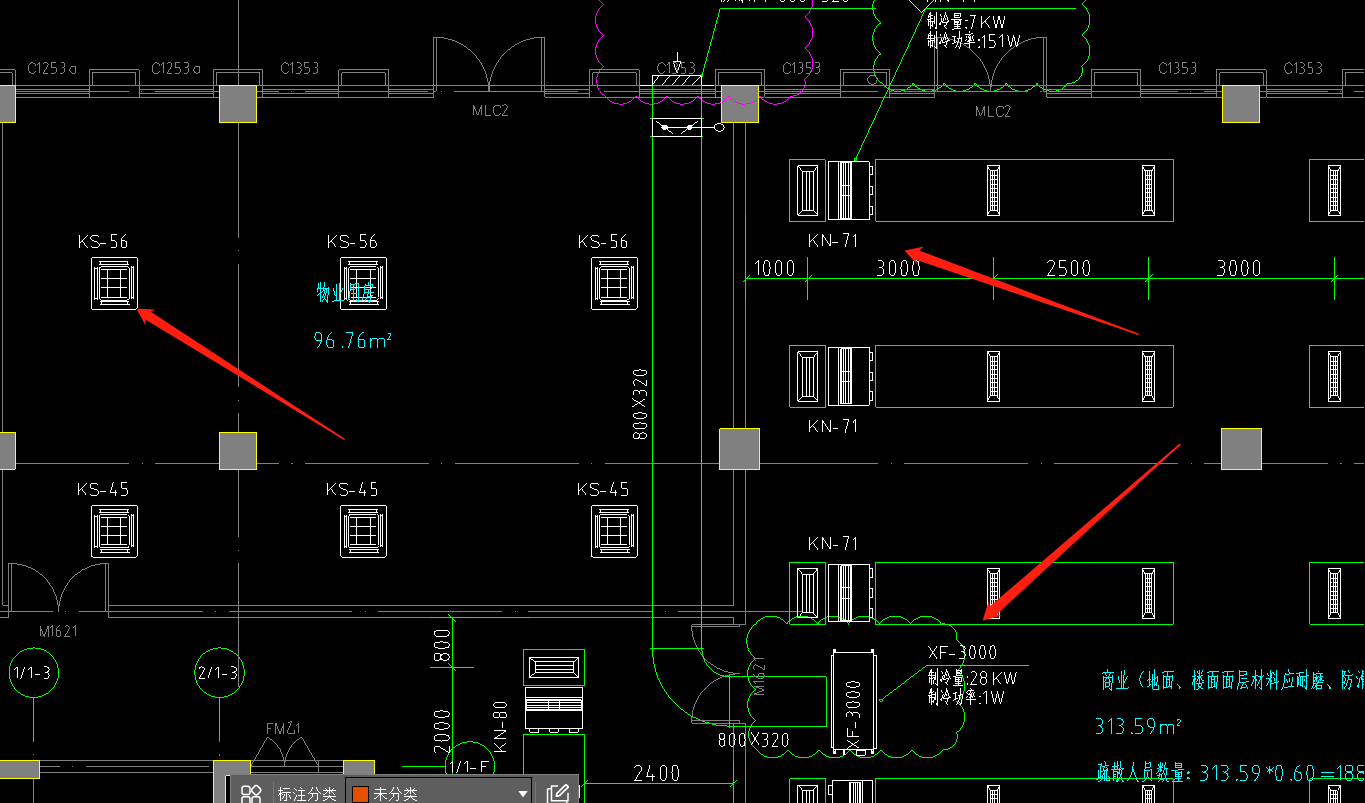The width and height of the screenshot is (1365, 803).
Task: Select the 疏散人员数量 calculation text
Action: coord(1229,772)
